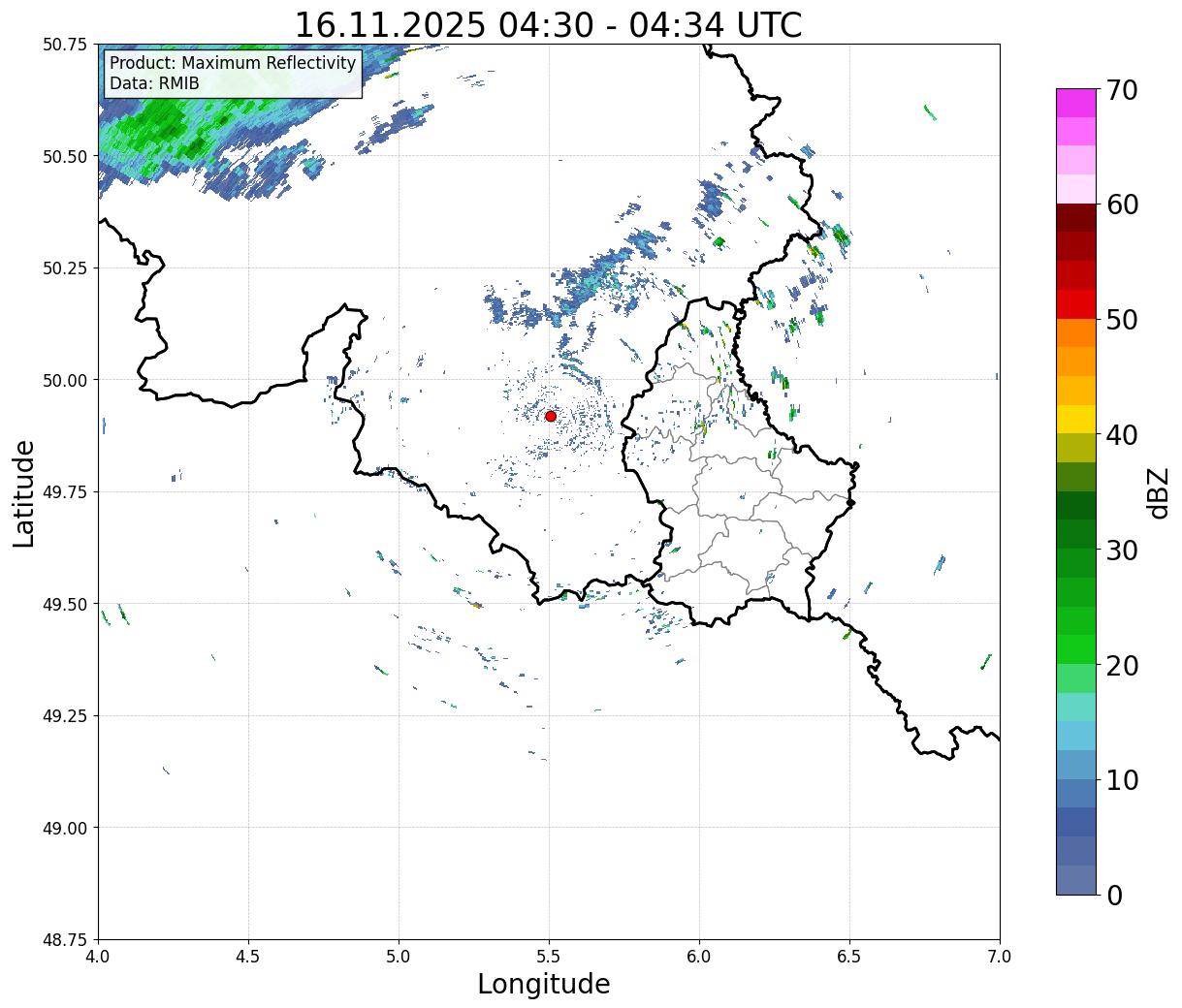The image size is (1182, 1008).
Task: Click the yellow colorbar swatch above 40
Action: coord(1076,419)
